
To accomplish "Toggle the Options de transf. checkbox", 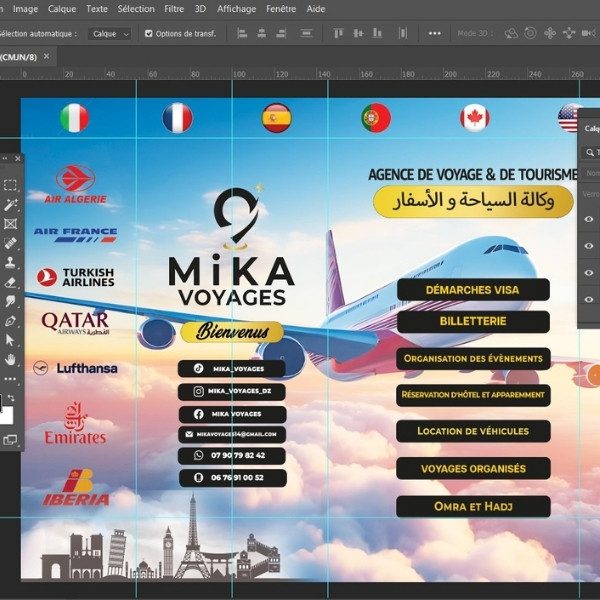I will click(x=149, y=33).
